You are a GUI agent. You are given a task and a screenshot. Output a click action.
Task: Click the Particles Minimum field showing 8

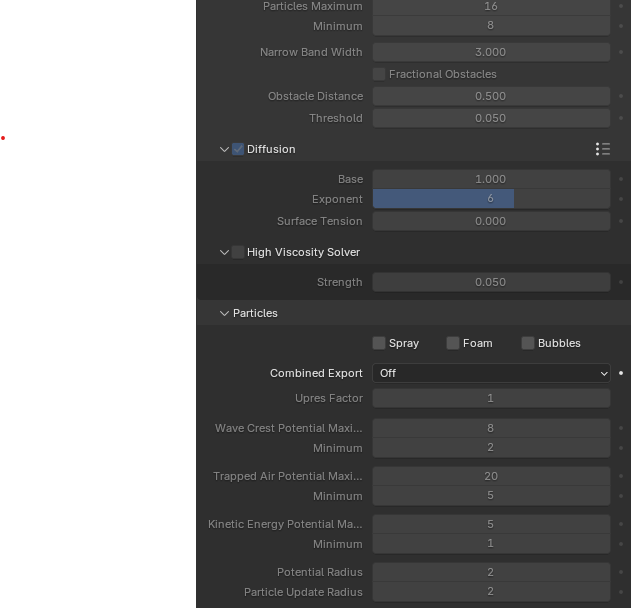(x=491, y=26)
